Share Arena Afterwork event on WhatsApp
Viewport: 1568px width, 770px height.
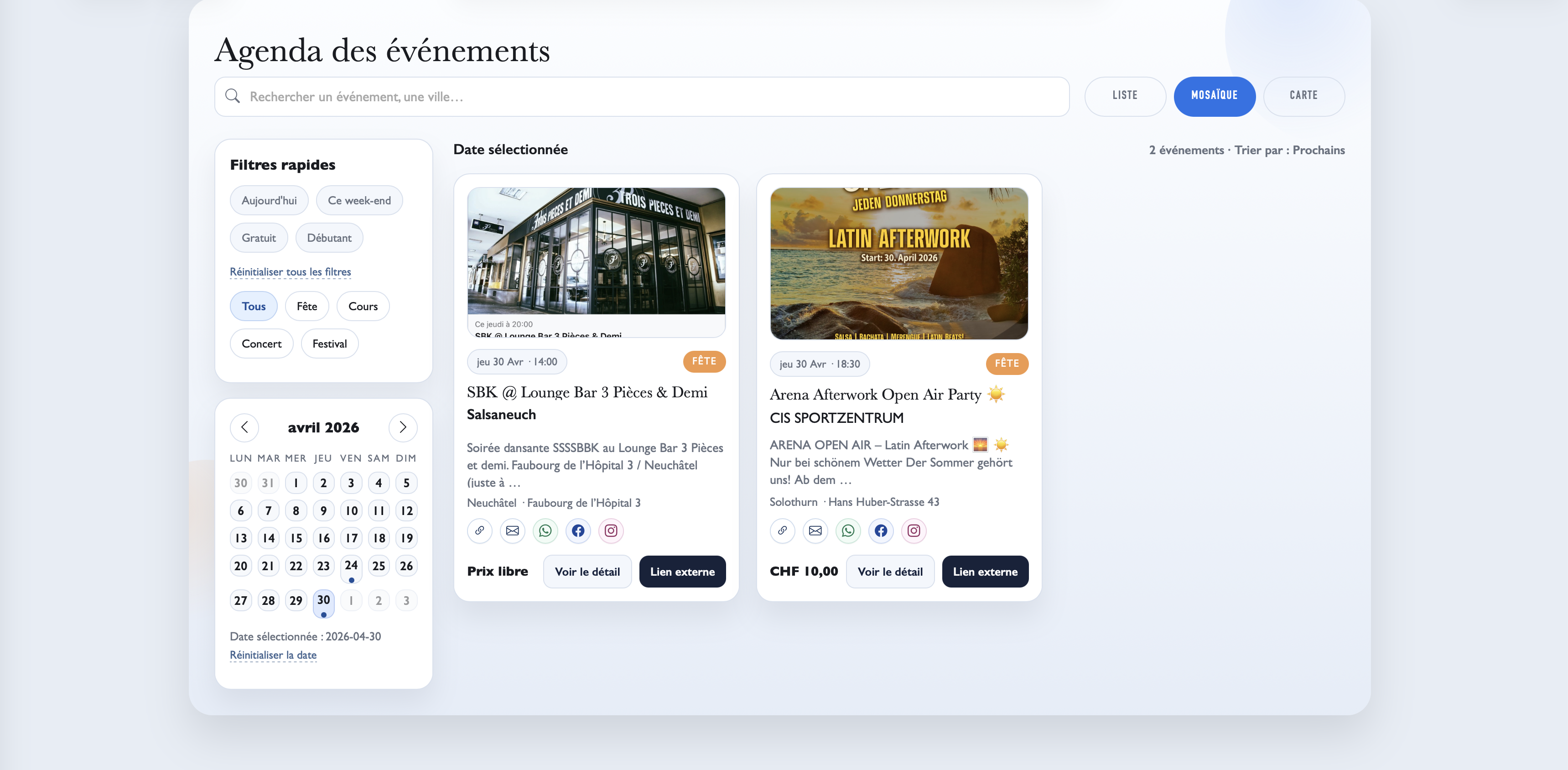848,530
